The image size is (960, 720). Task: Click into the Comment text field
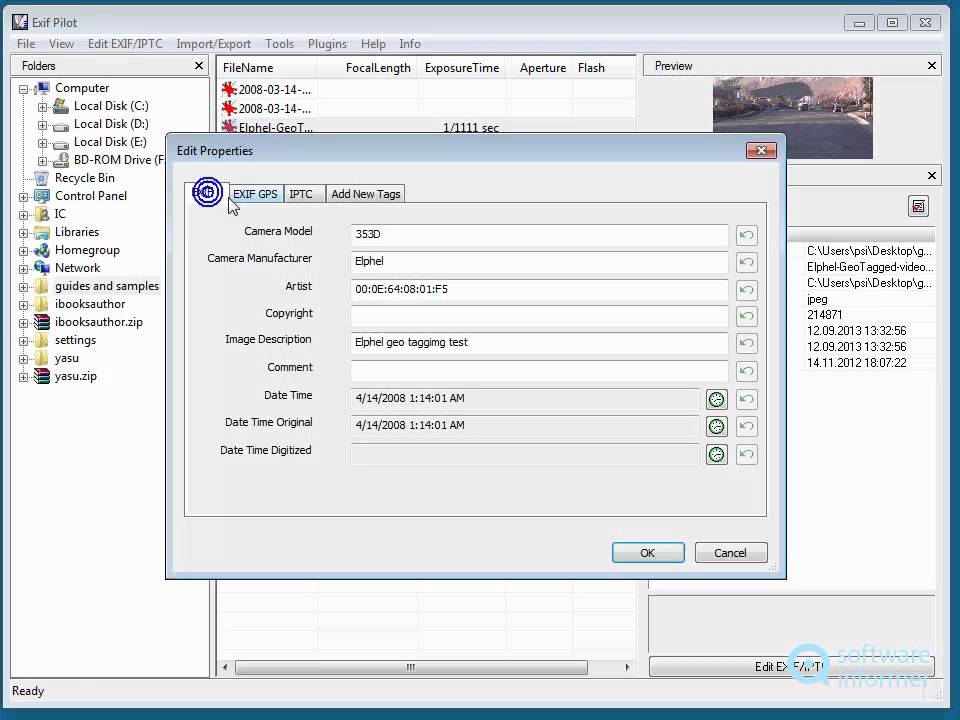(x=538, y=371)
